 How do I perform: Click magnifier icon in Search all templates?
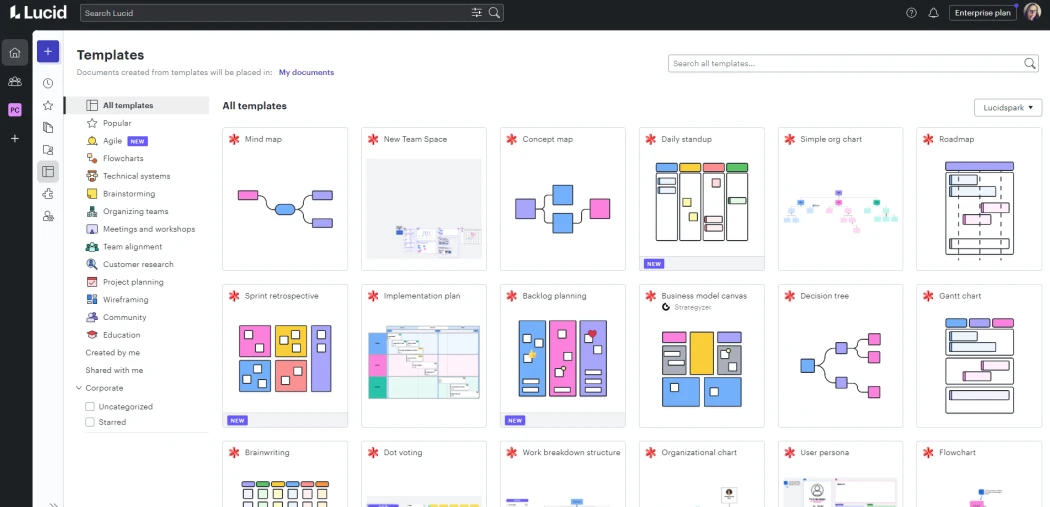1030,64
